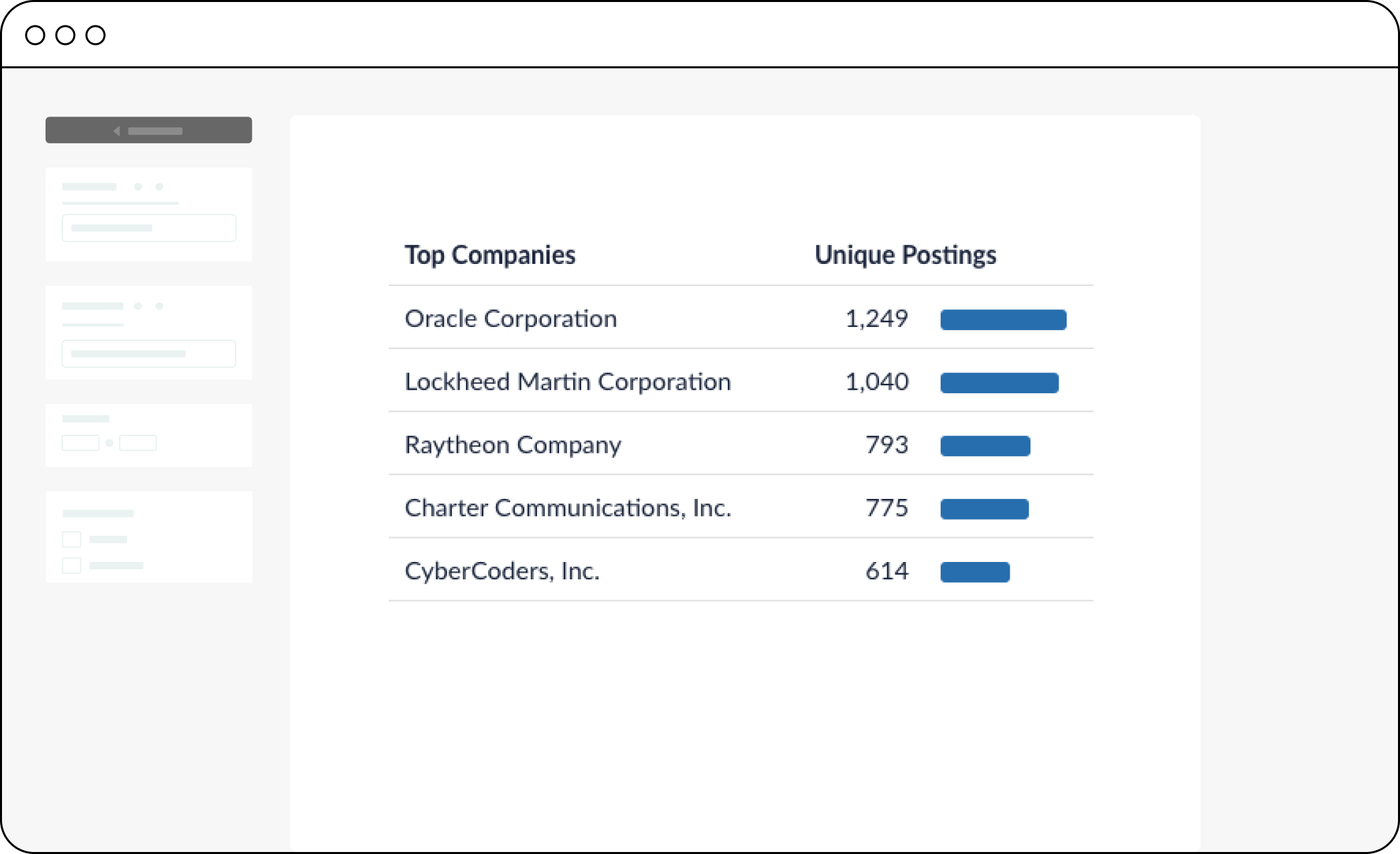This screenshot has width=1400, height=854.
Task: Click Charter Communications, Inc. company name
Action: click(x=568, y=508)
